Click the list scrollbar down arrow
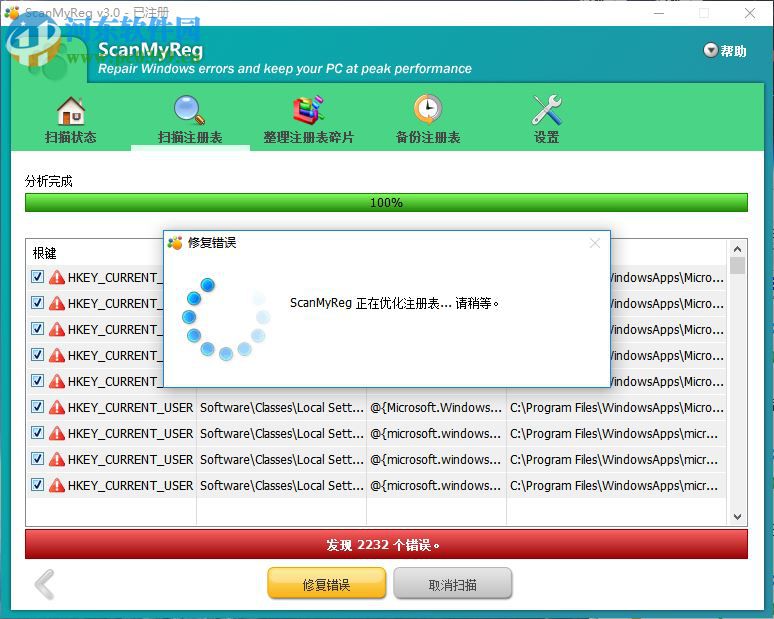 (737, 517)
